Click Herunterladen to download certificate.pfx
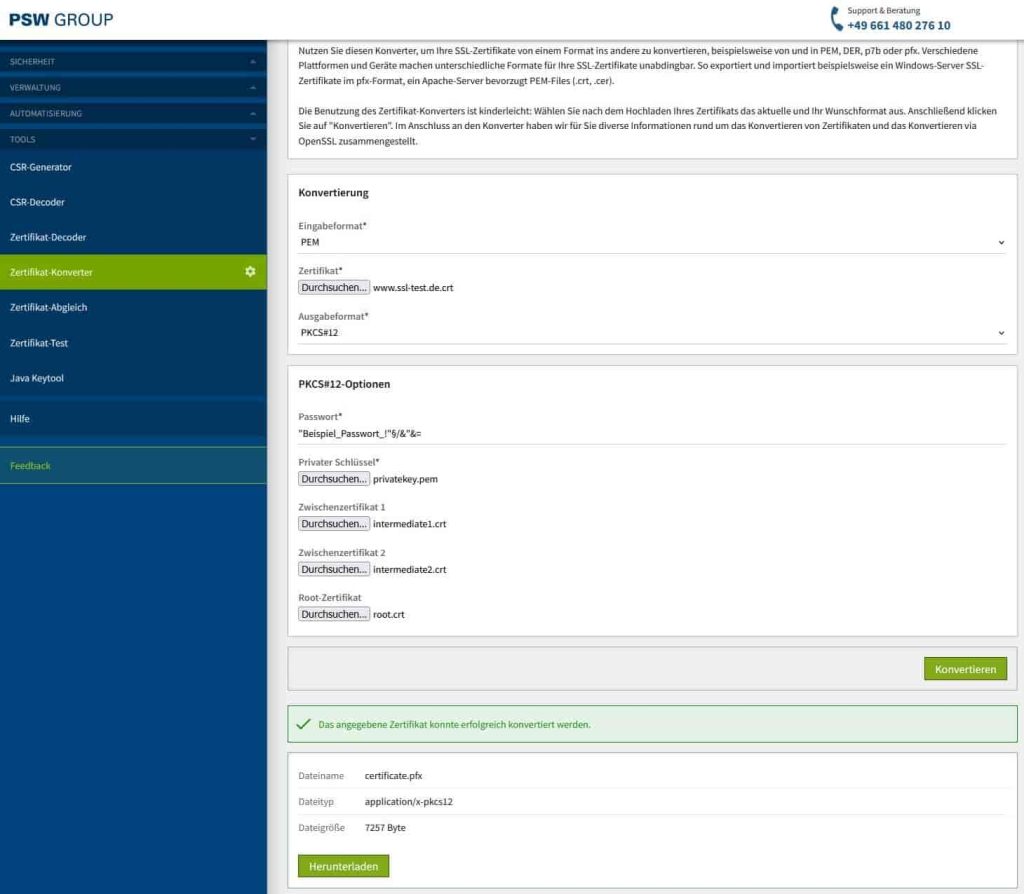1024x894 pixels. (343, 866)
